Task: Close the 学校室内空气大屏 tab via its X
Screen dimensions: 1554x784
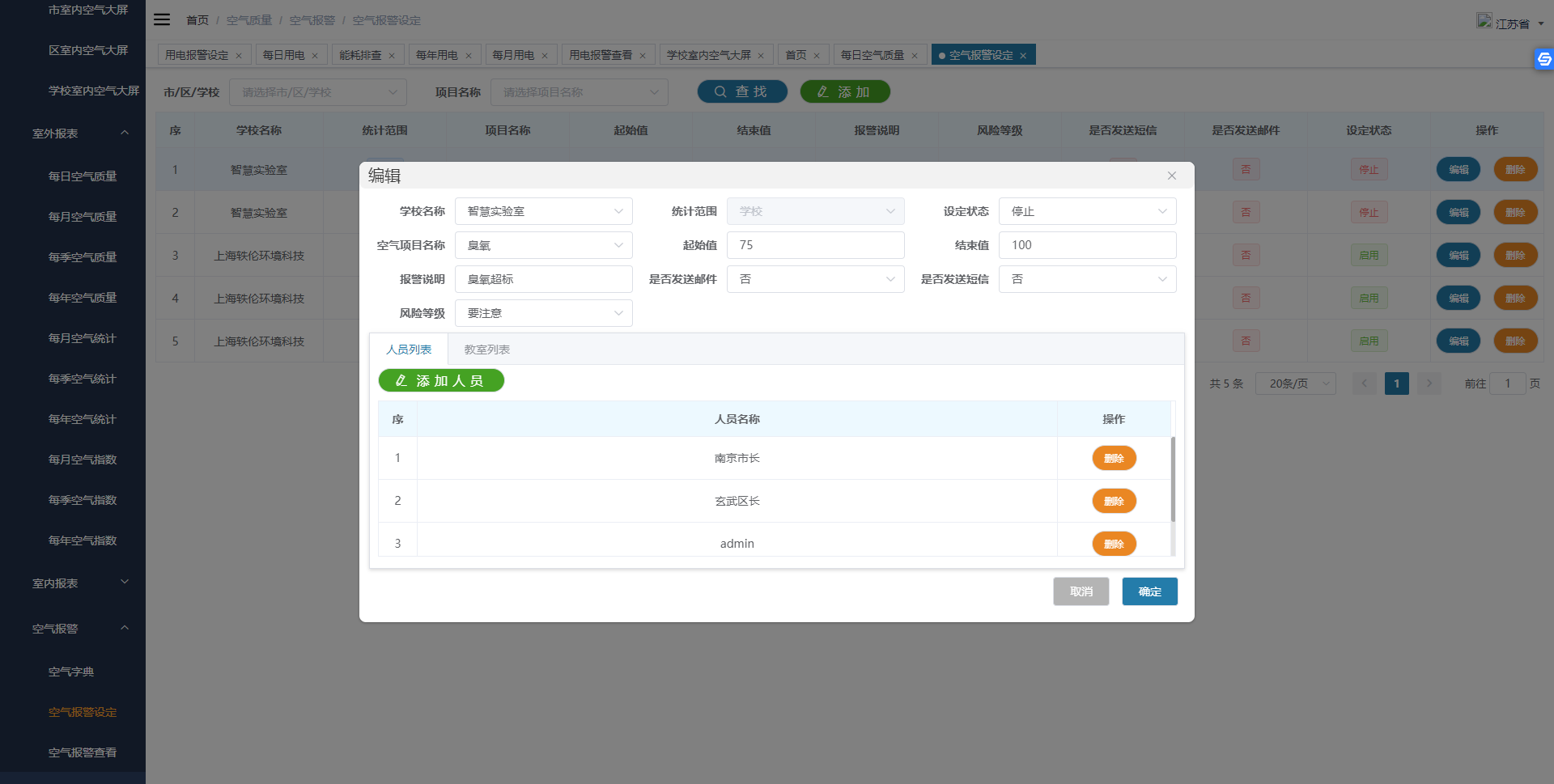Action: (x=761, y=56)
